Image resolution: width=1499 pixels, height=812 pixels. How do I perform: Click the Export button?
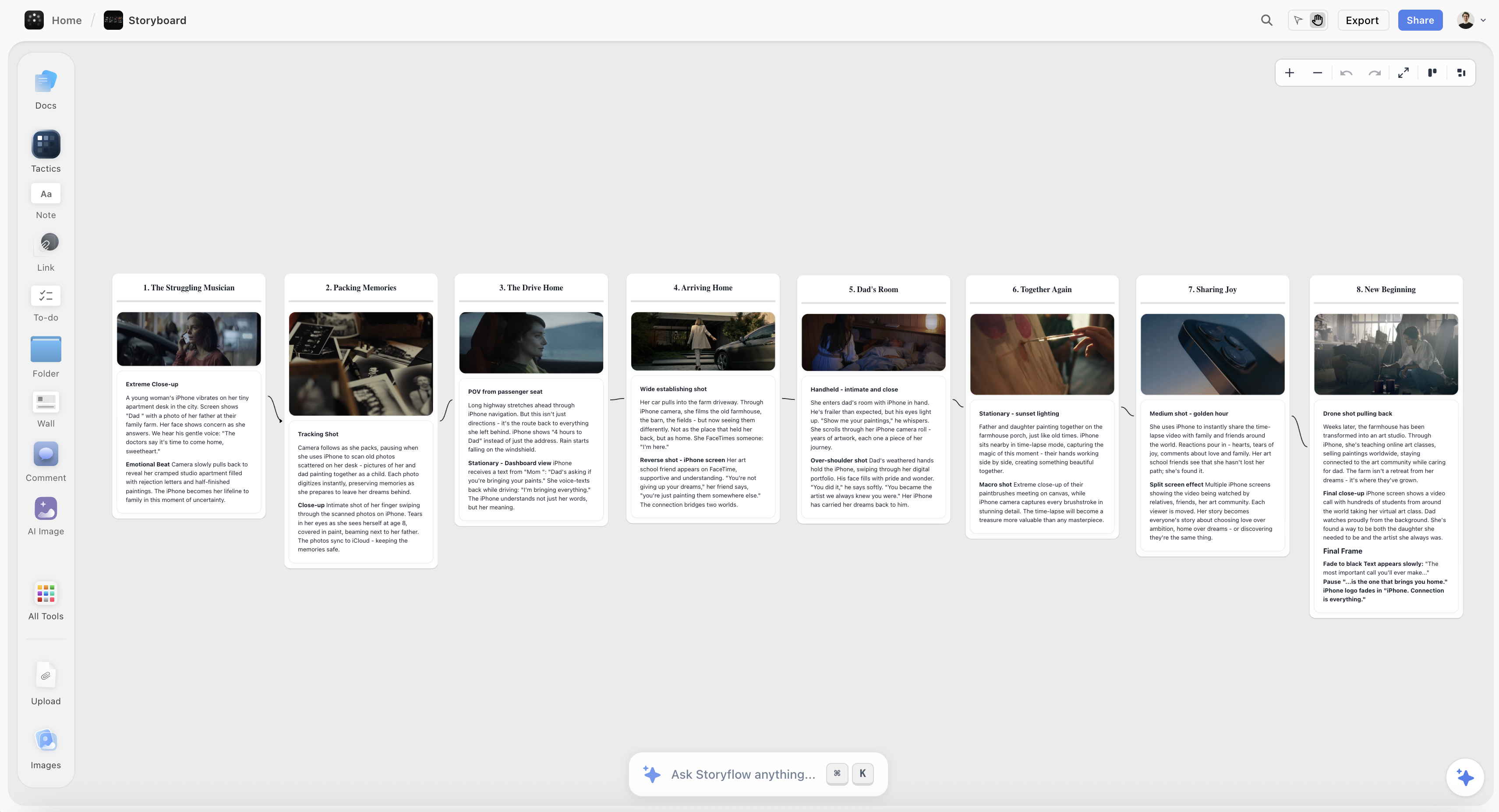point(1362,20)
